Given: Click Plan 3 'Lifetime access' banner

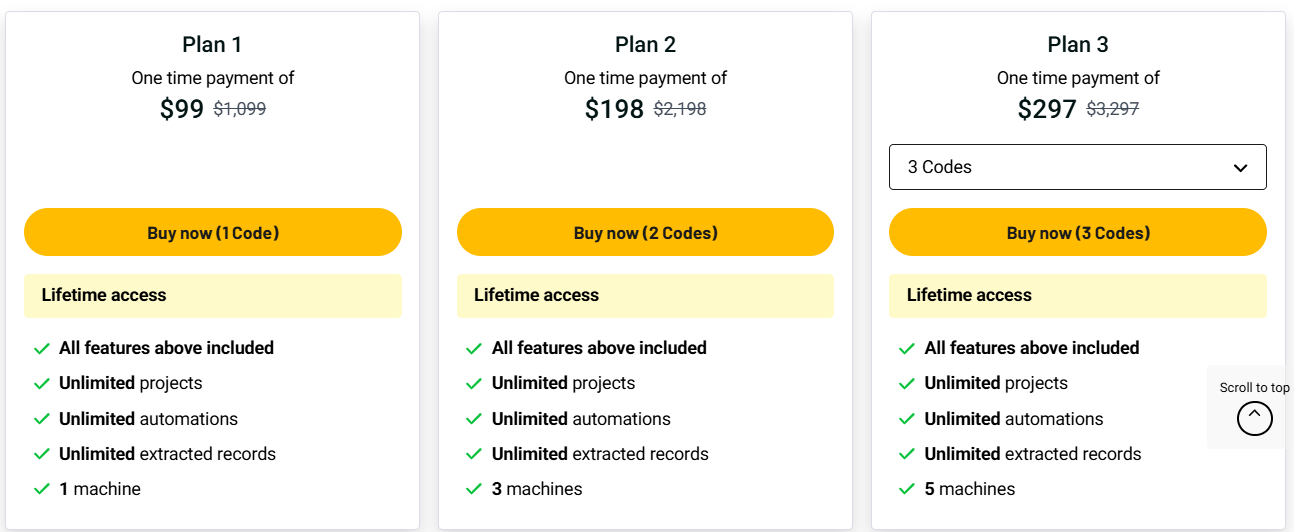Looking at the screenshot, I should tap(1077, 295).
